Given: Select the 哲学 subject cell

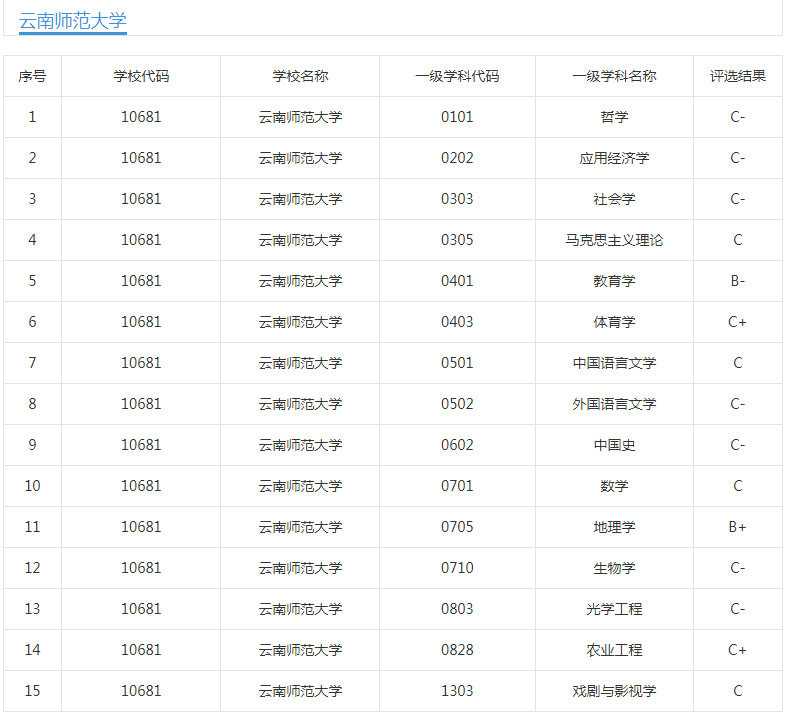Looking at the screenshot, I should pos(614,117).
